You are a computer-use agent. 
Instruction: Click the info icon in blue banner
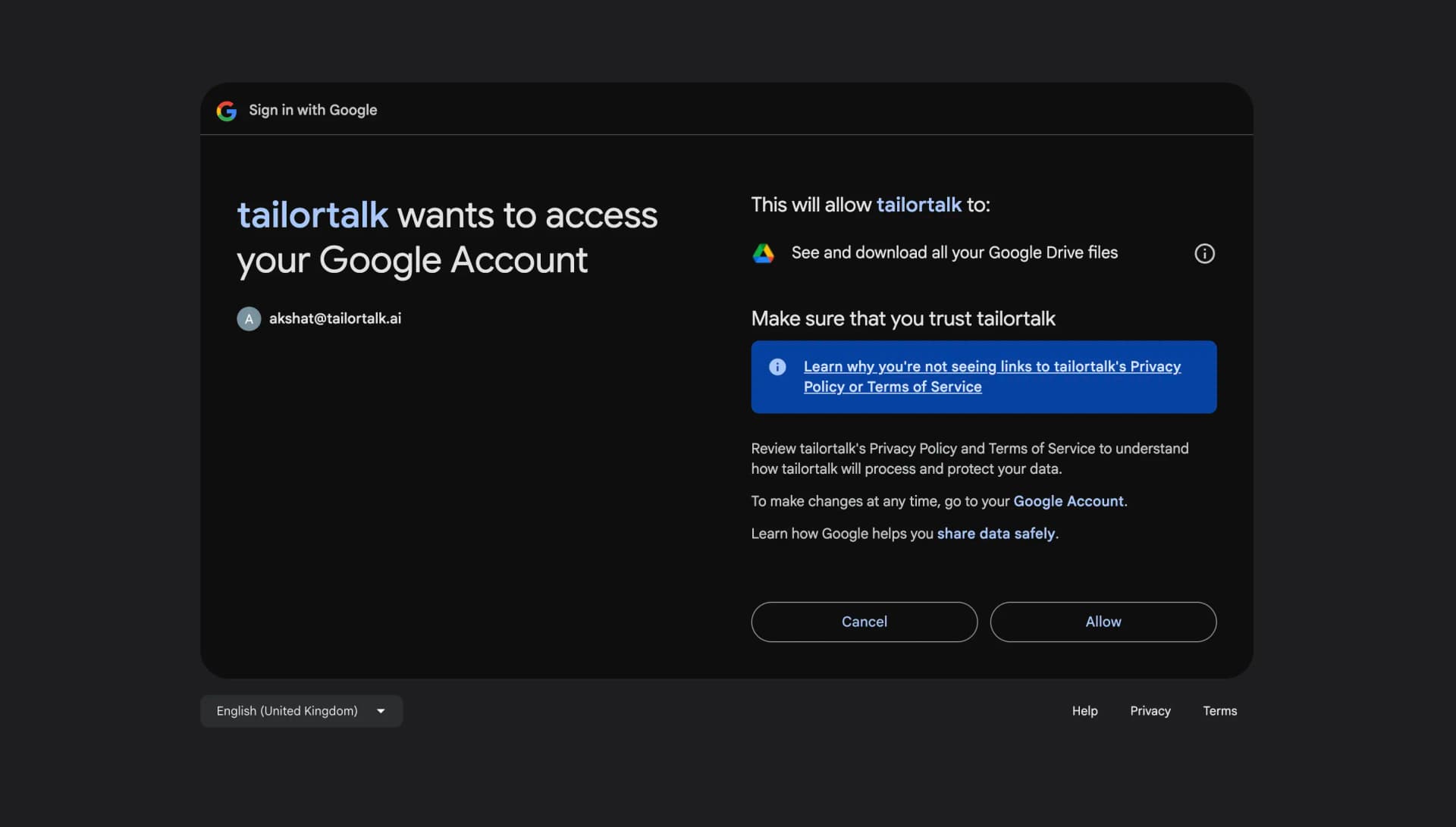(x=777, y=367)
